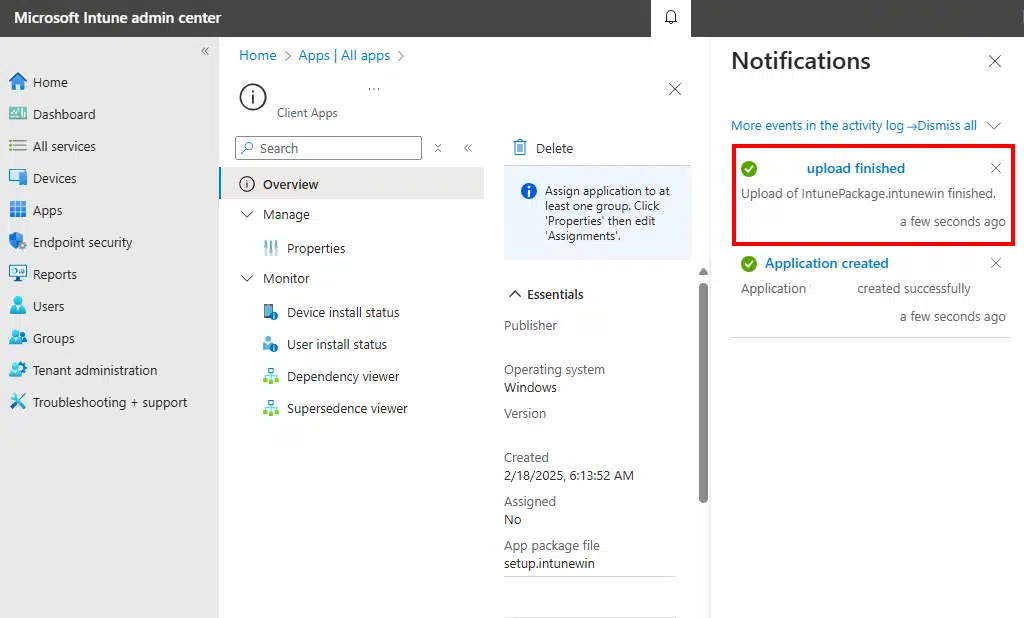Select the Overview menu item

click(x=290, y=184)
